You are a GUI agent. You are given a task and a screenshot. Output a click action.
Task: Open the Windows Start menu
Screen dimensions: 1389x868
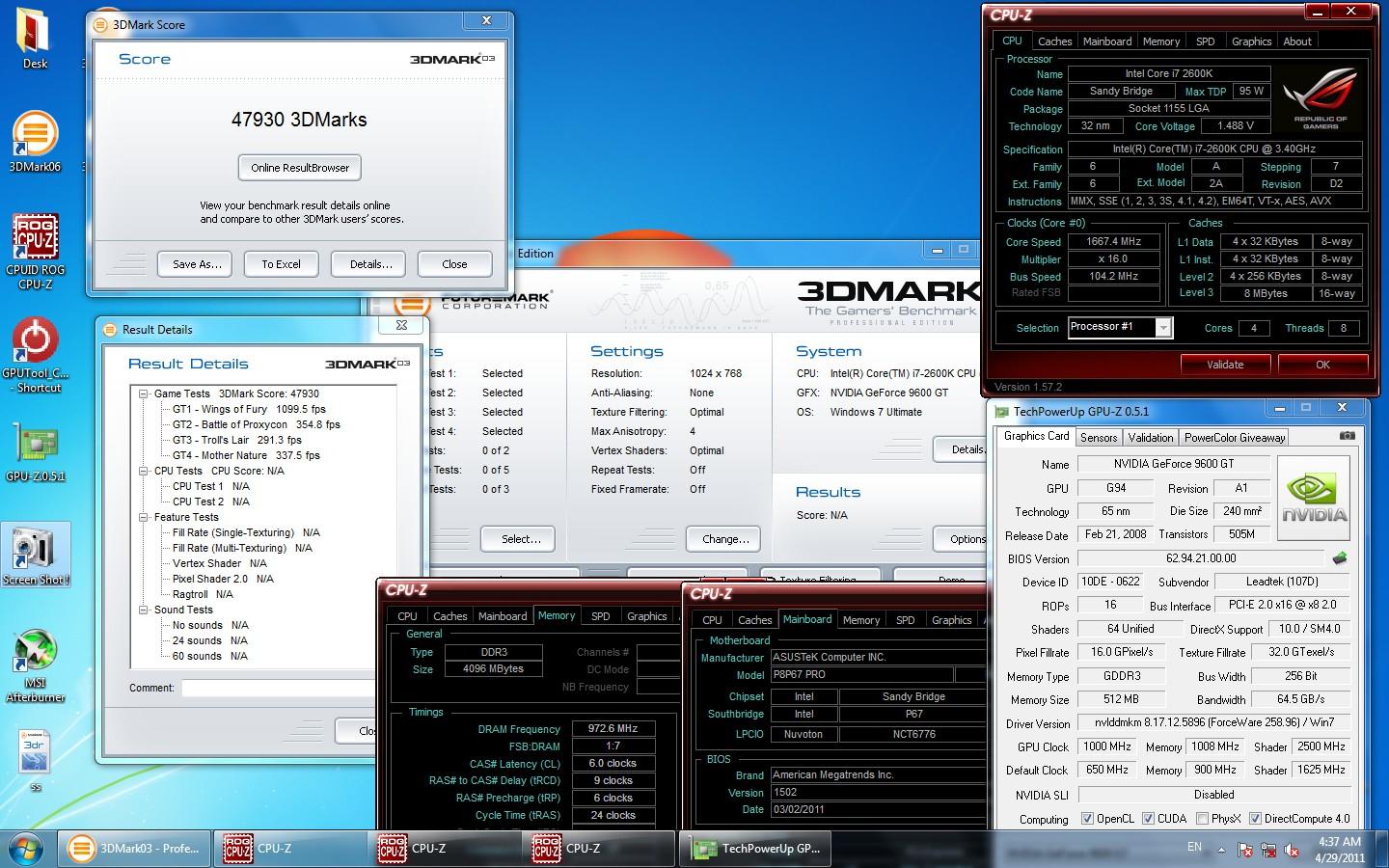25,848
